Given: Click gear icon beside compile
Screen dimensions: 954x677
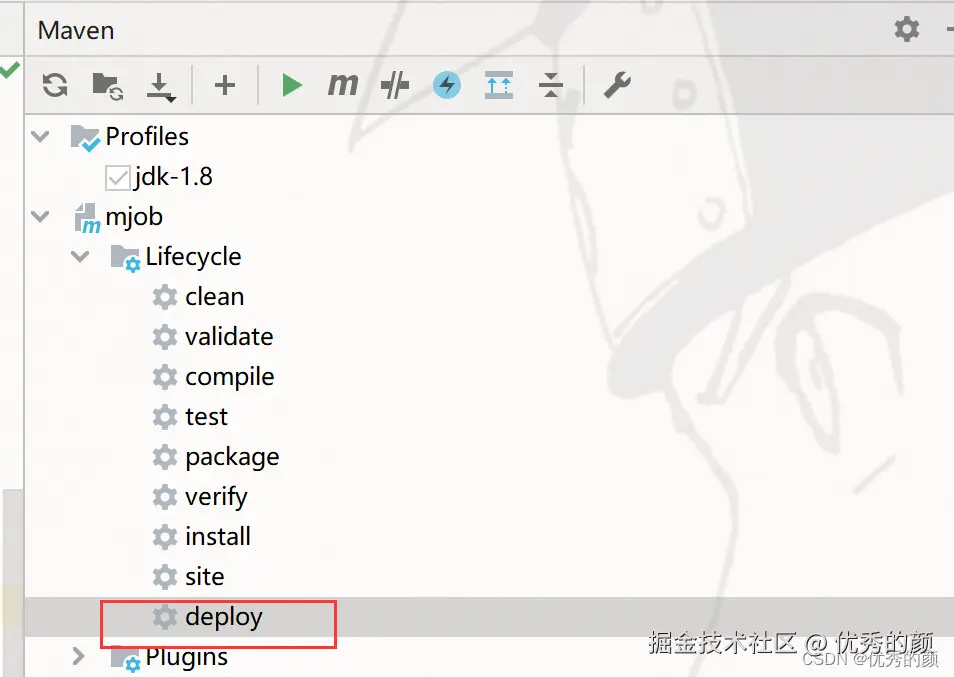Looking at the screenshot, I should tap(165, 377).
